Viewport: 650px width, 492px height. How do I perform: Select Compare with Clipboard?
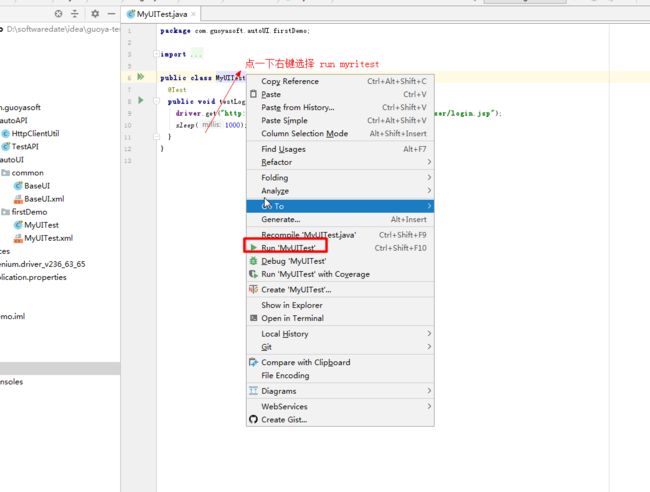[x=340, y=362]
